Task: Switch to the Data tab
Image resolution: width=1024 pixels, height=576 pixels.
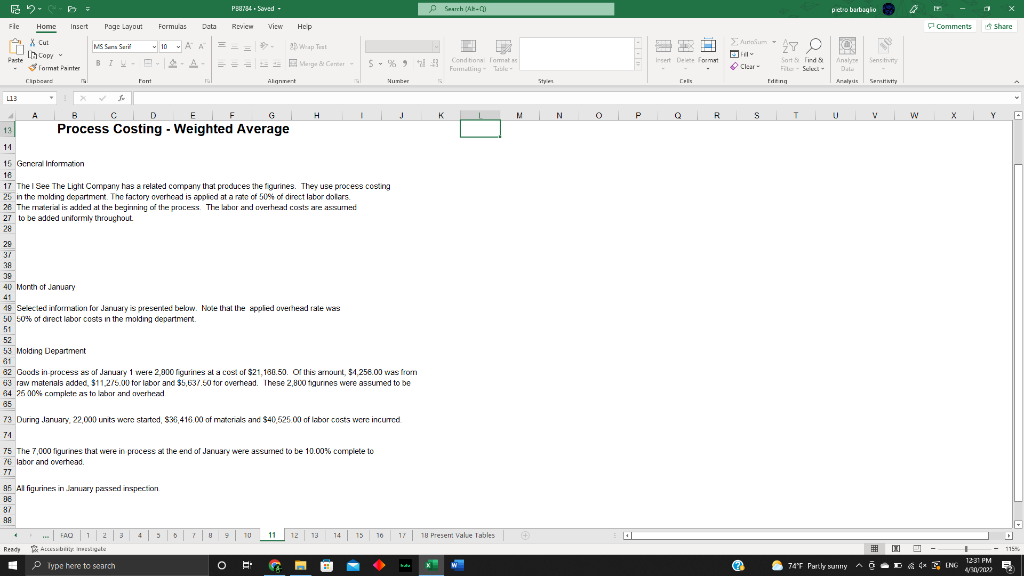Action: pos(209,27)
